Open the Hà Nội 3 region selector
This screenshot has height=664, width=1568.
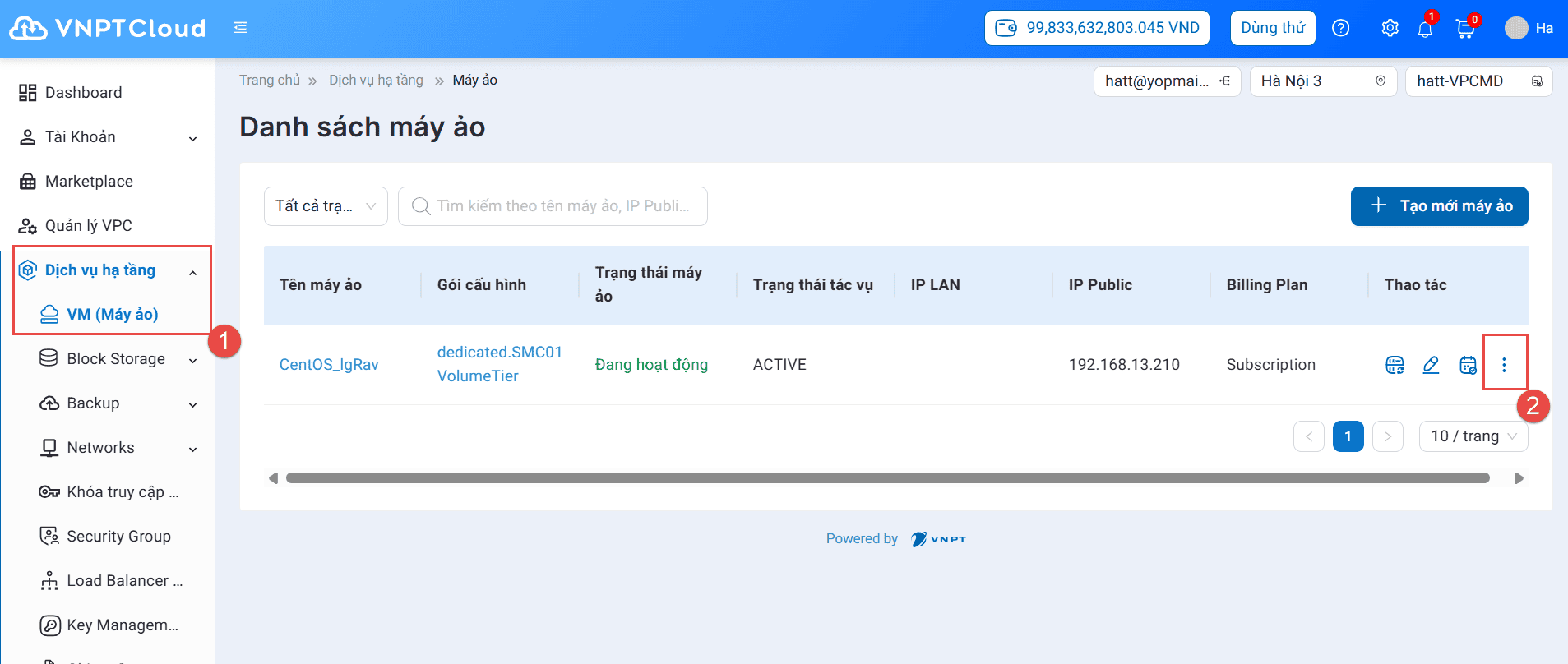1322,81
